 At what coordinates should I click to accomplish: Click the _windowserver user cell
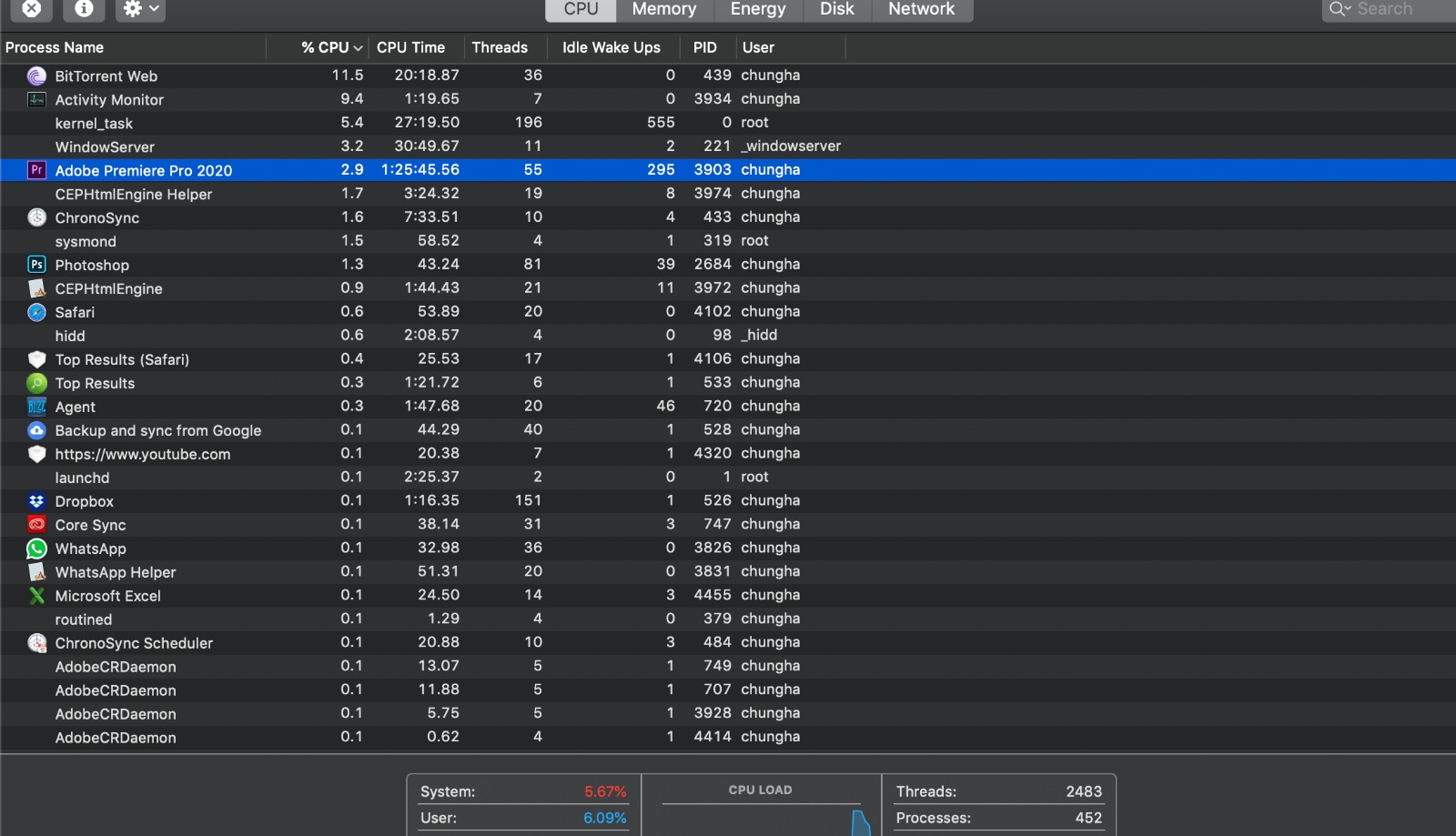point(791,146)
